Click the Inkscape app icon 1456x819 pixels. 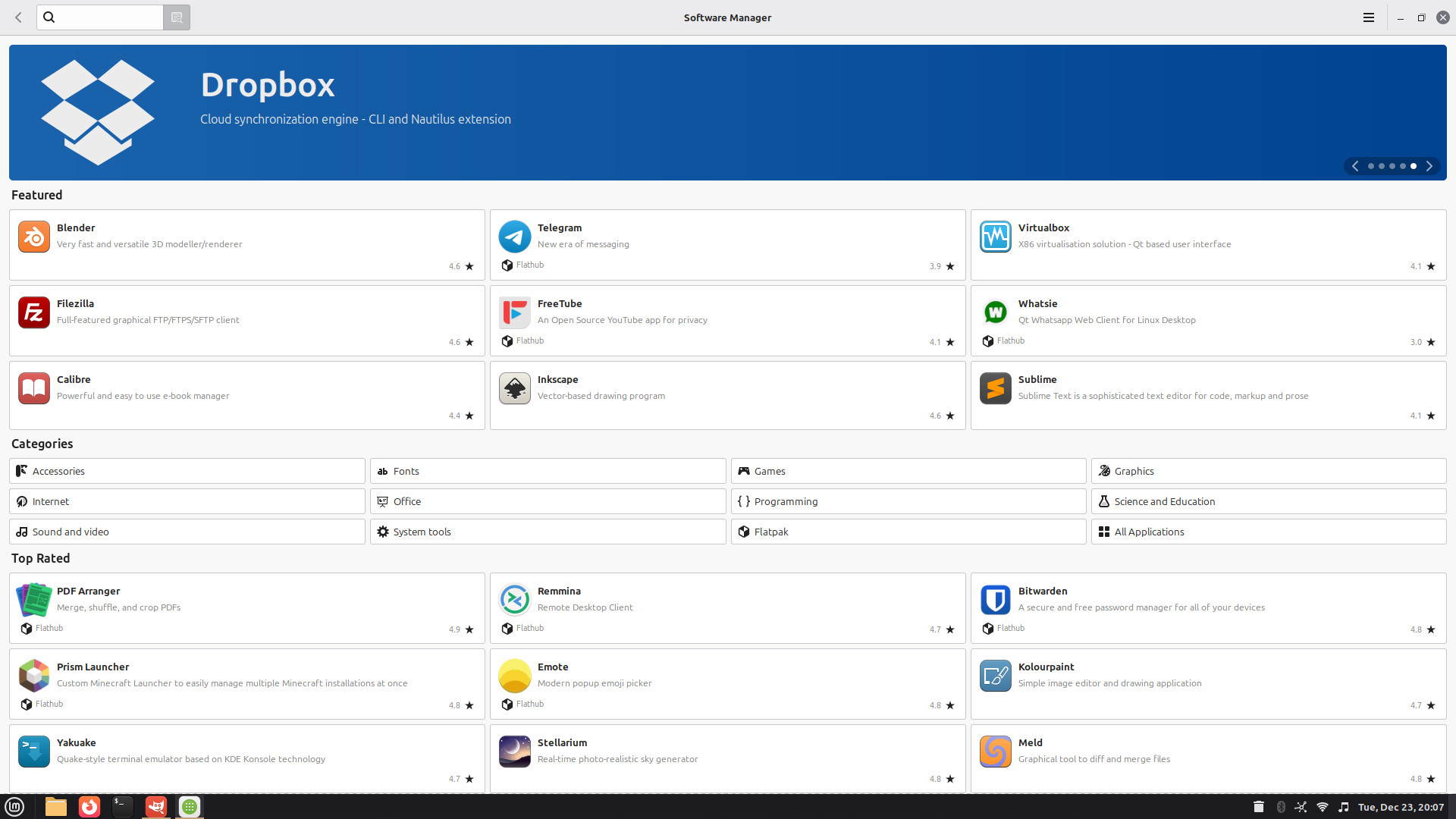pyautogui.click(x=515, y=388)
